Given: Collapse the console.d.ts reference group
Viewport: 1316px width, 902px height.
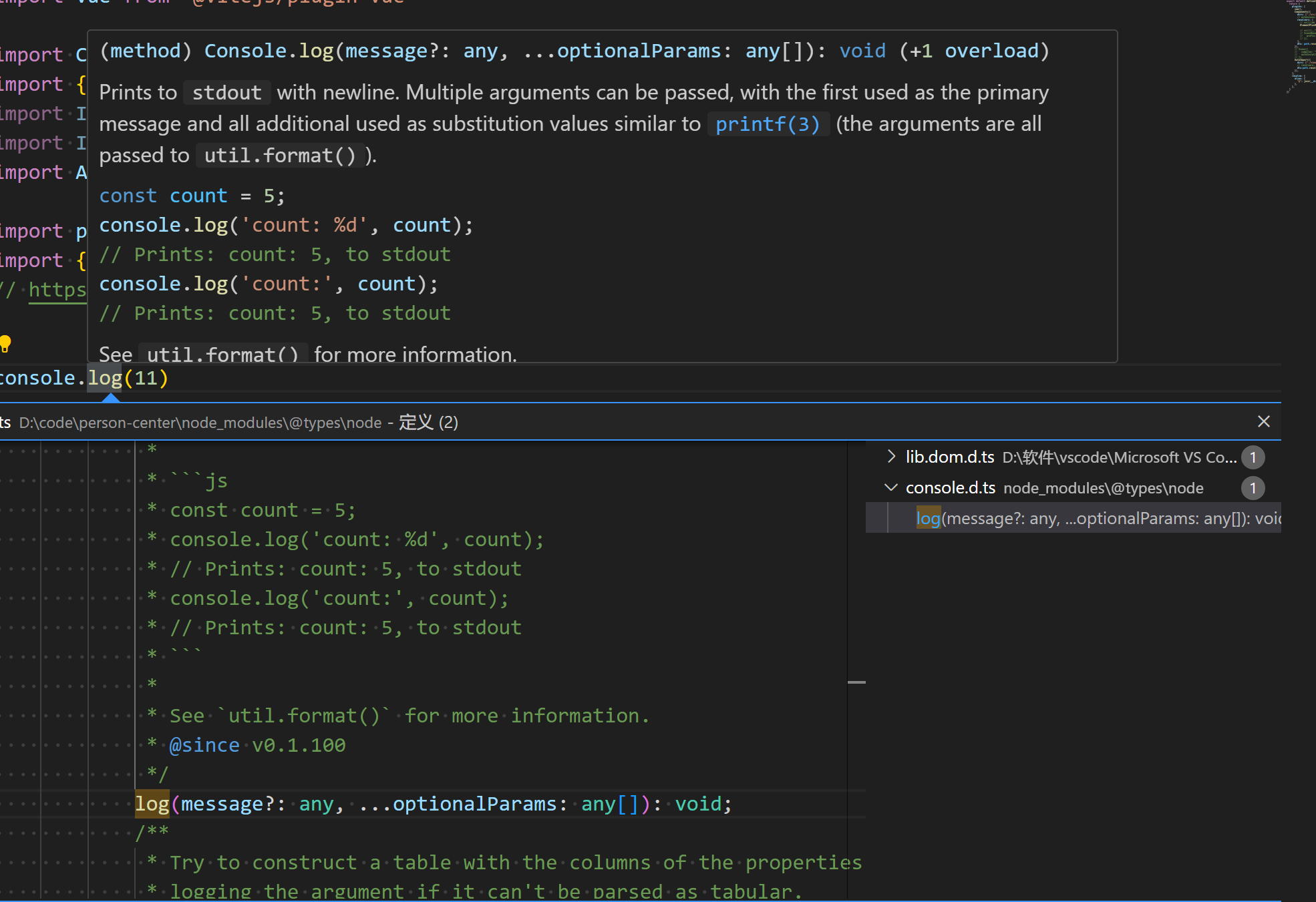Looking at the screenshot, I should pyautogui.click(x=891, y=488).
